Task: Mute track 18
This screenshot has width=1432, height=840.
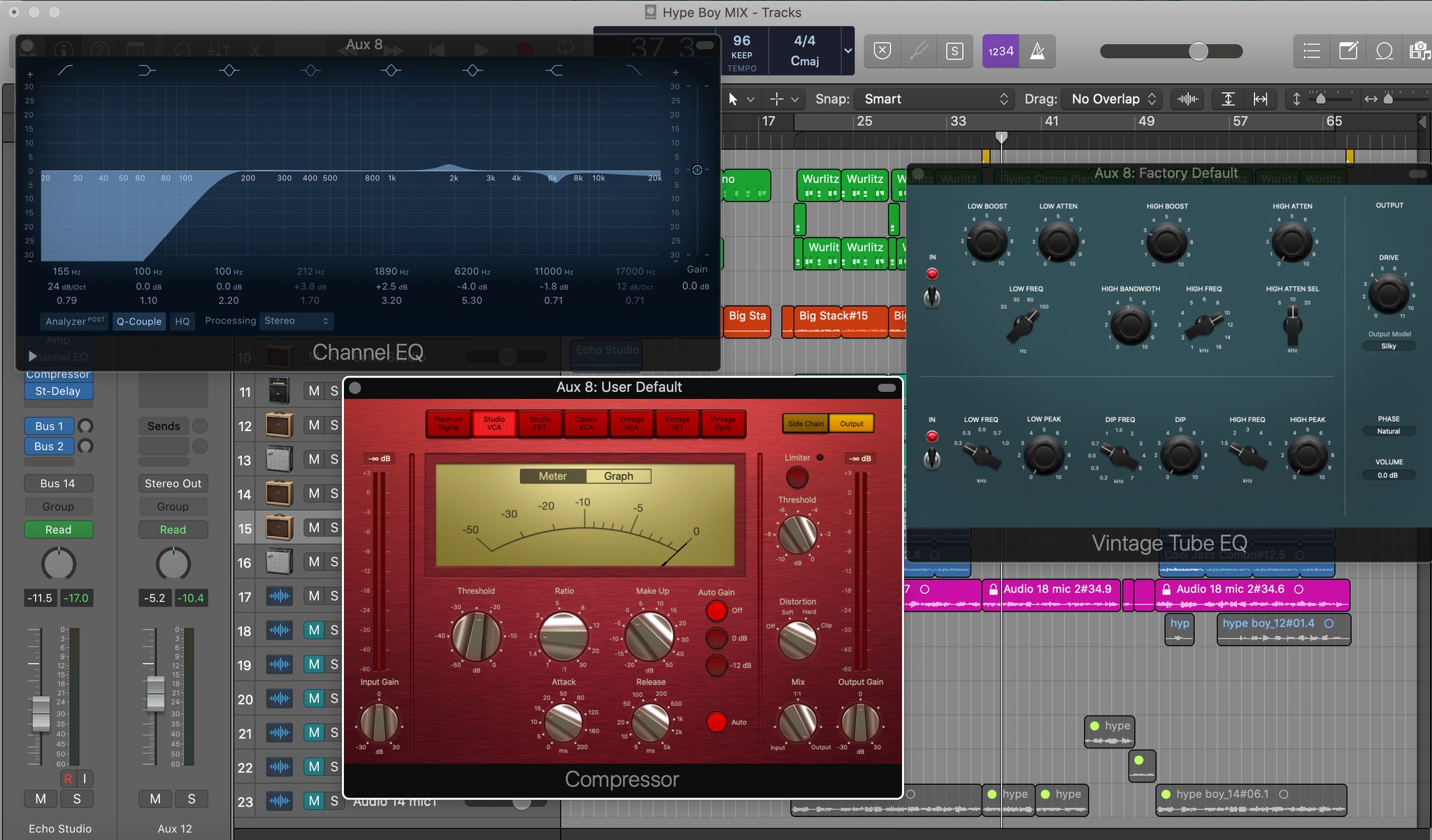Action: click(x=314, y=630)
